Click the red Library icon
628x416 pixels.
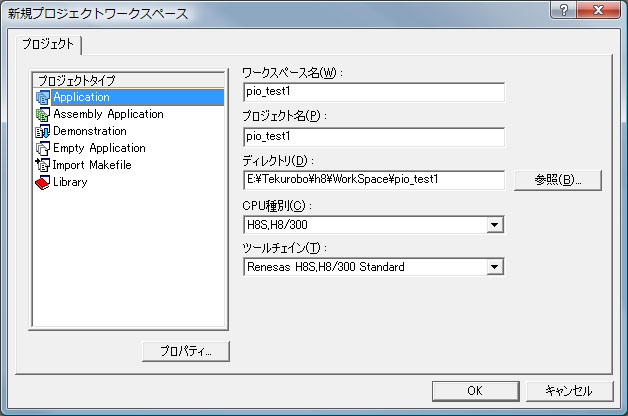point(43,183)
